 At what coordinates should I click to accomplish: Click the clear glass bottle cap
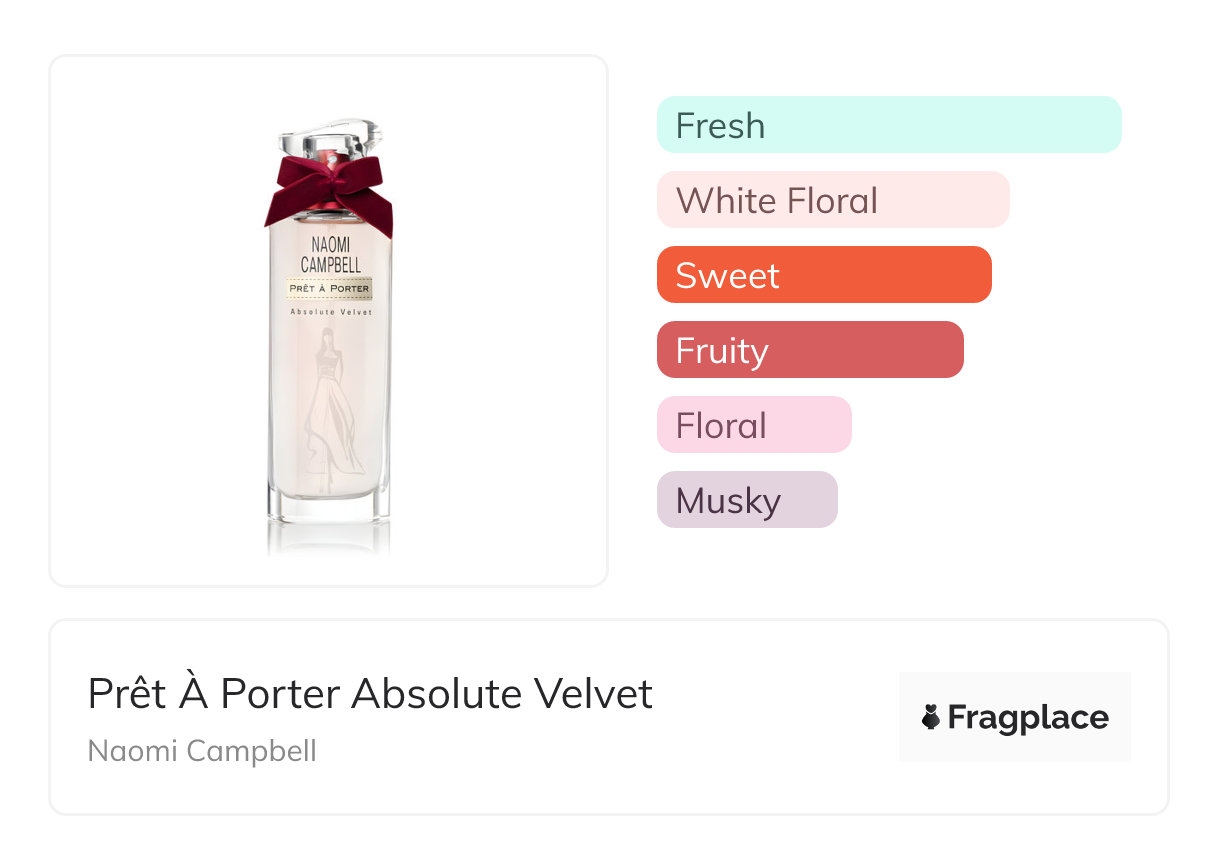coord(331,137)
